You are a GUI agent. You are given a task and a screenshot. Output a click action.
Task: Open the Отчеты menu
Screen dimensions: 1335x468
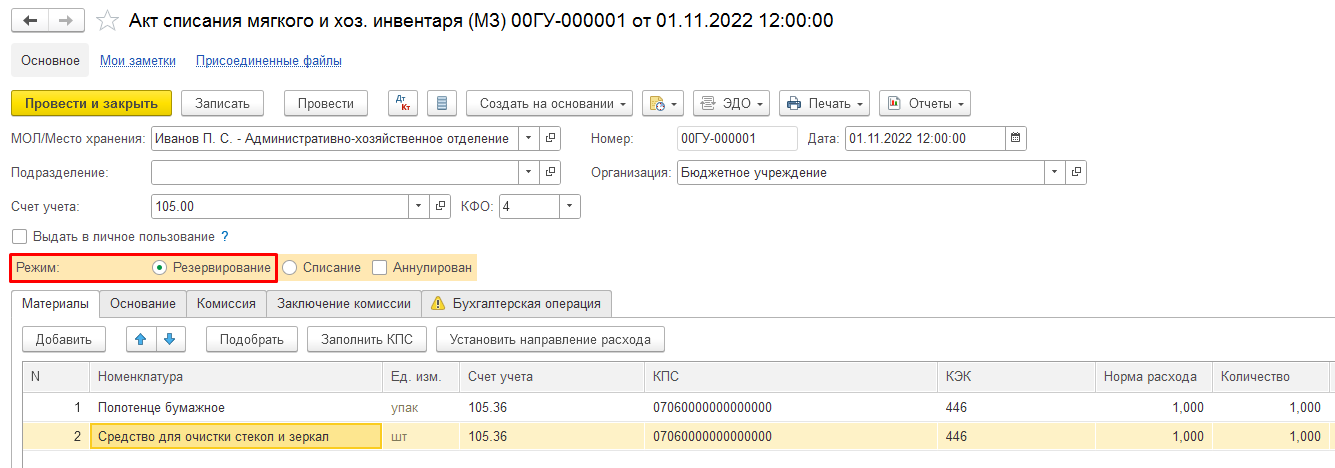[x=925, y=103]
